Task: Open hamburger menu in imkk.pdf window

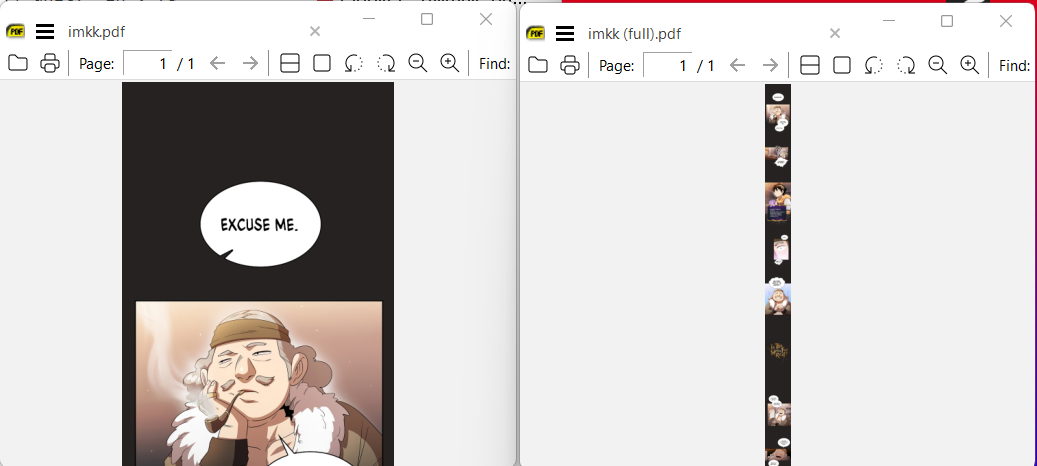Action: point(45,31)
